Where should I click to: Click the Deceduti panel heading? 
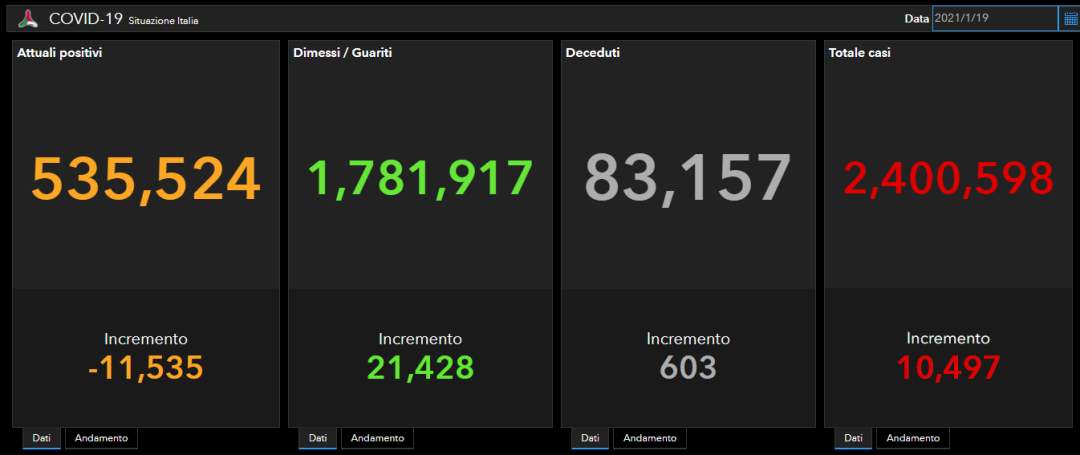click(592, 52)
